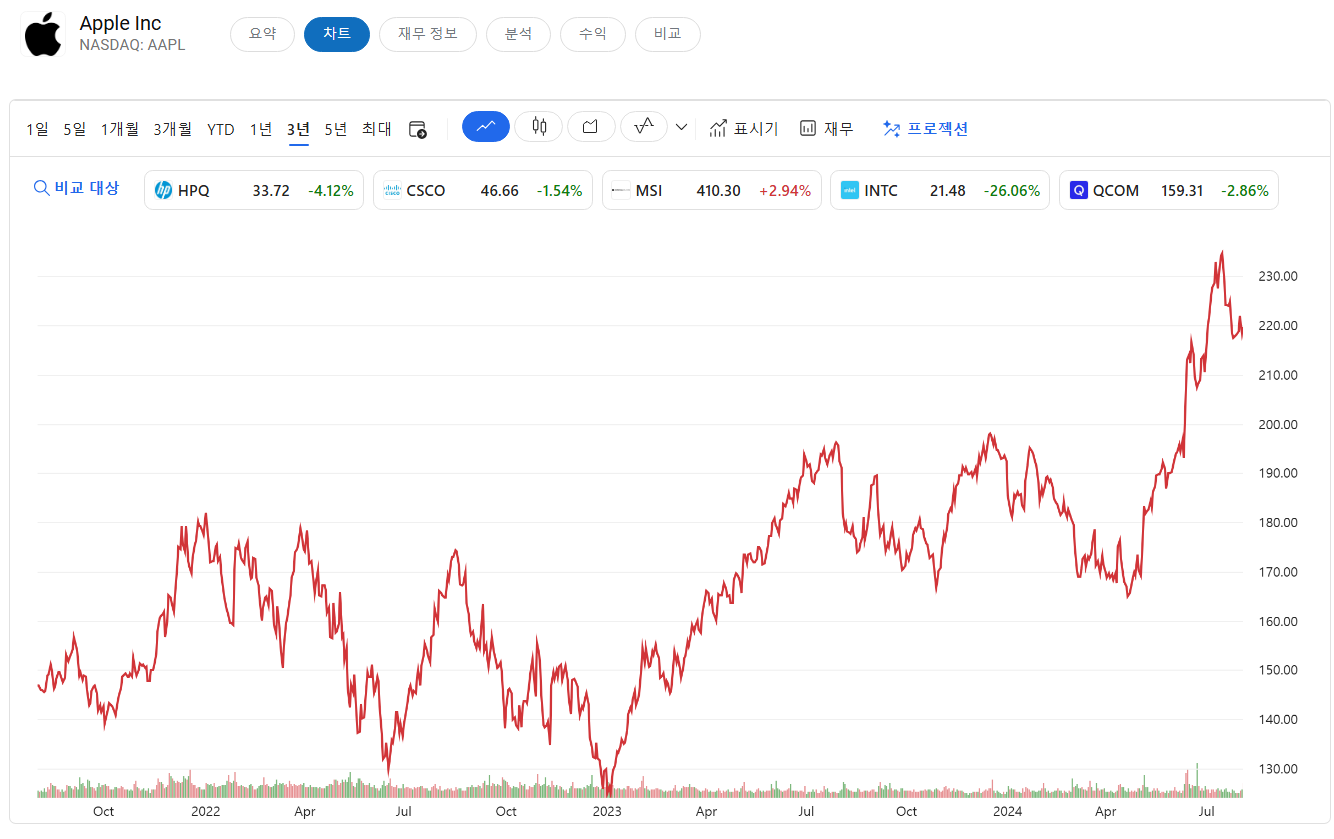The height and width of the screenshot is (839, 1334).
Task: Add HPQ comparison chip
Action: point(254,190)
